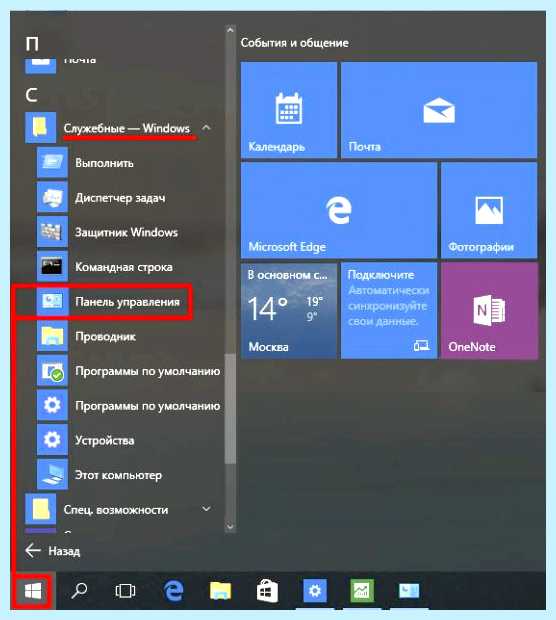Screen dimensions: 556x620
Task: Open Task View on the taskbar
Action: coord(125,591)
